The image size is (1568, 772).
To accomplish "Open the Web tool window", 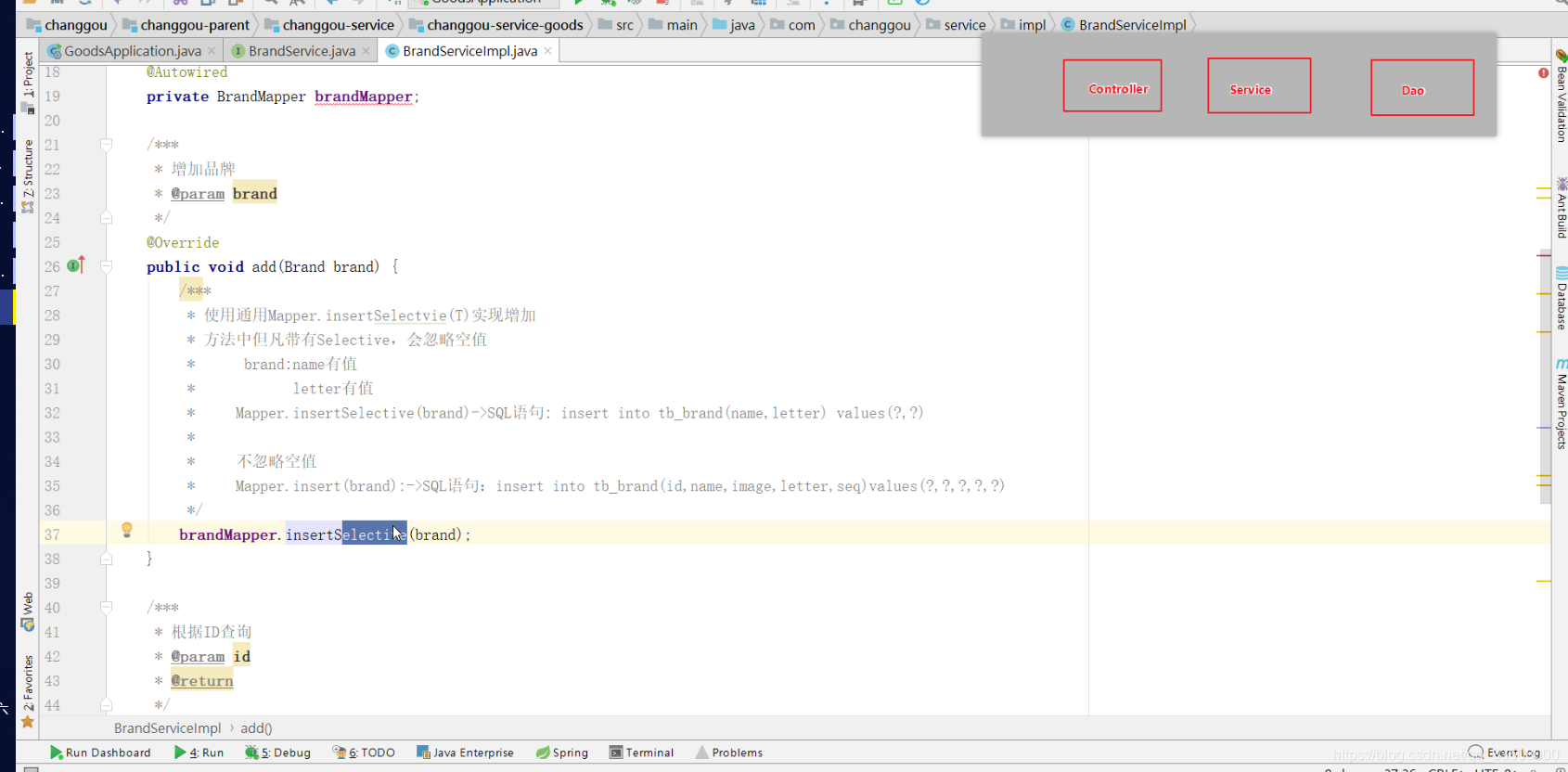I will (28, 611).
